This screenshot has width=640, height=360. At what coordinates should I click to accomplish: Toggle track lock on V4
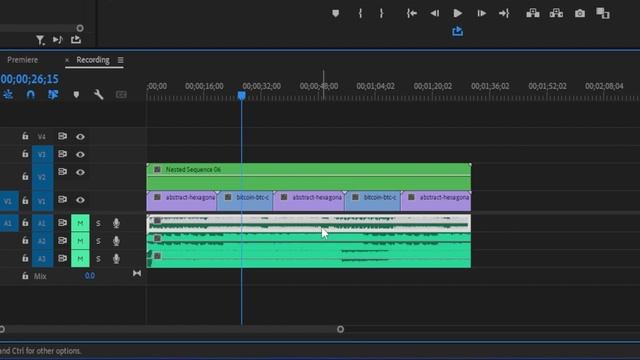click(x=25, y=136)
